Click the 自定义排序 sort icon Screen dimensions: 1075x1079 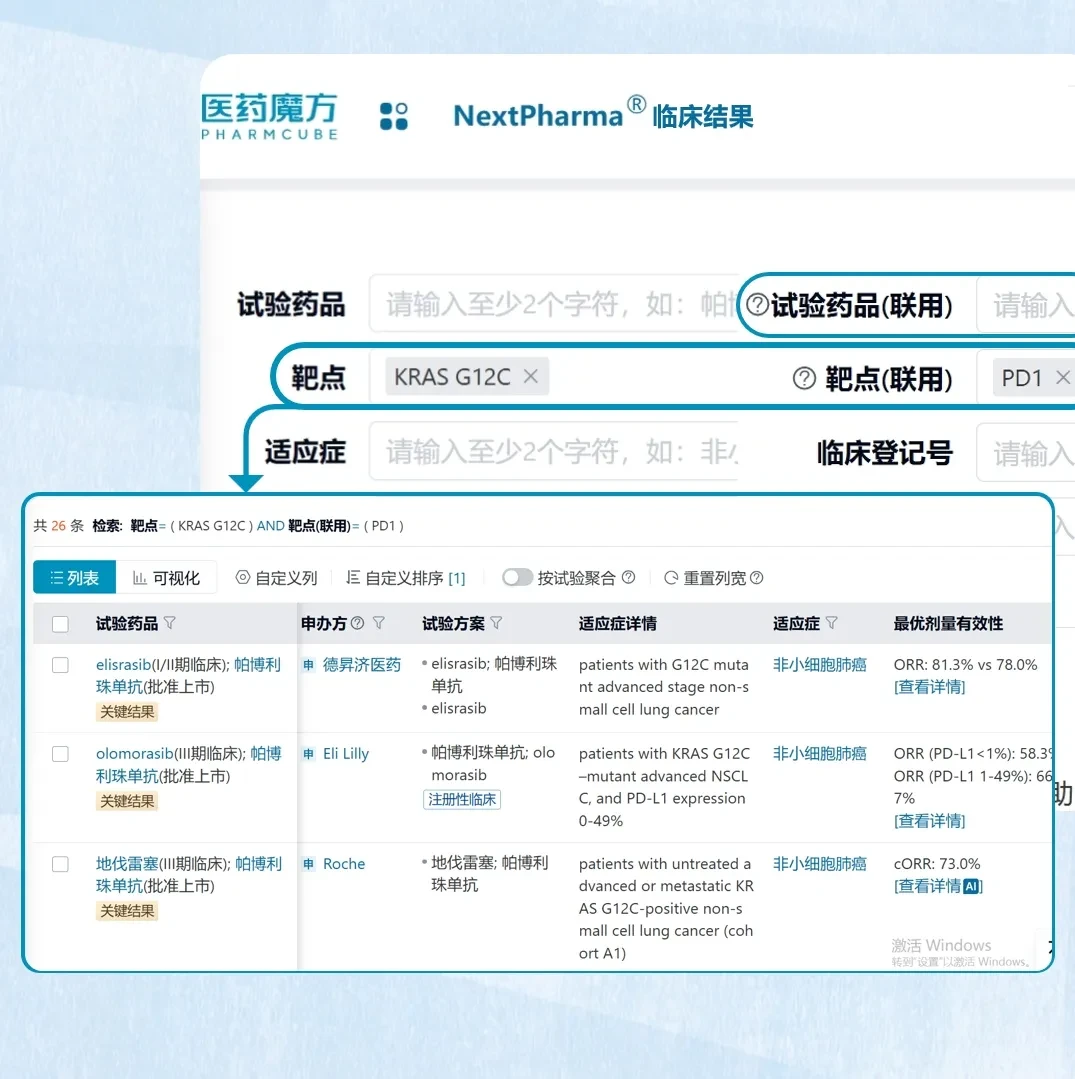point(353,577)
